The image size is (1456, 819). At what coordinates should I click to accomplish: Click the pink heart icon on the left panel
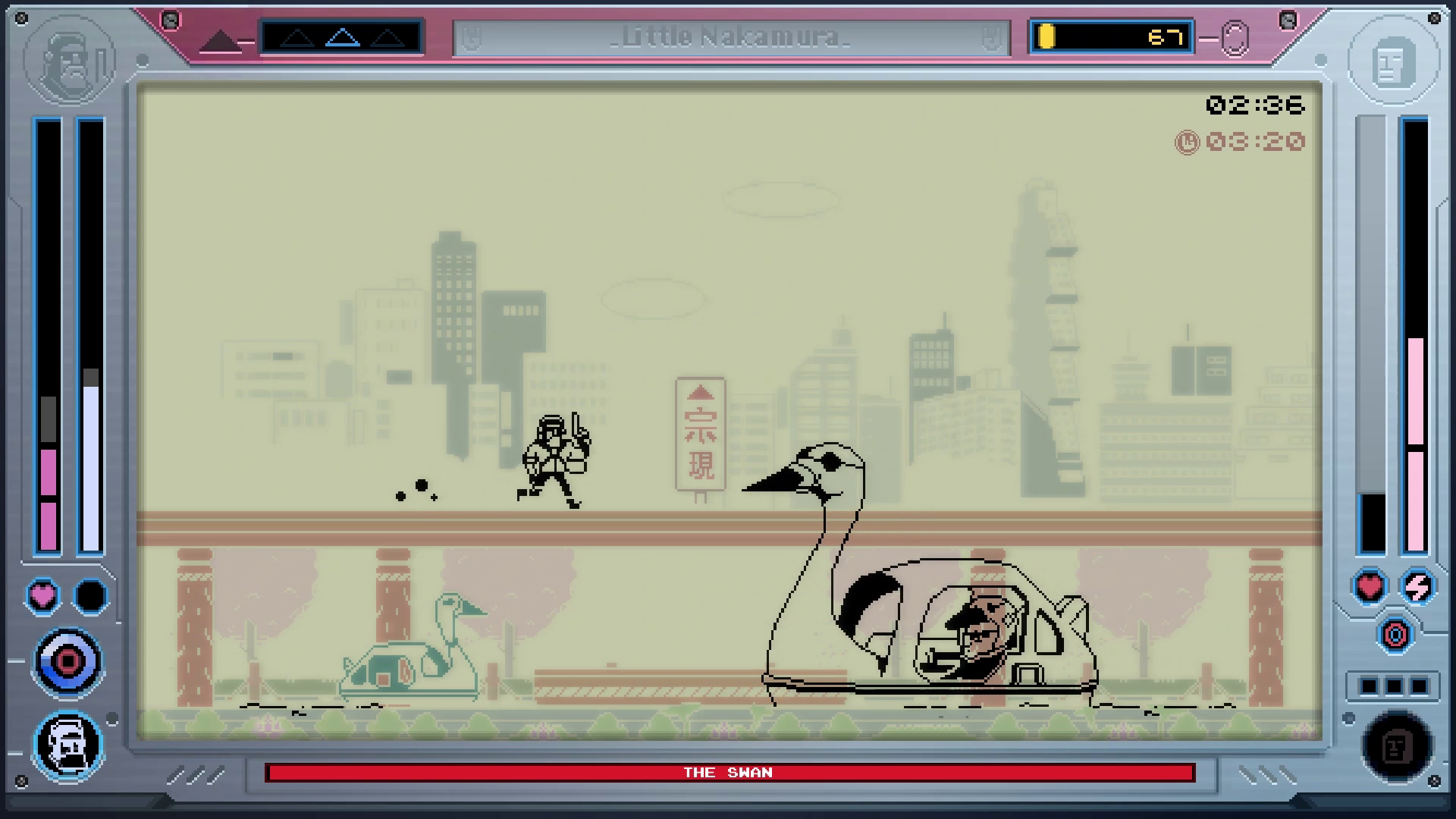pos(42,596)
